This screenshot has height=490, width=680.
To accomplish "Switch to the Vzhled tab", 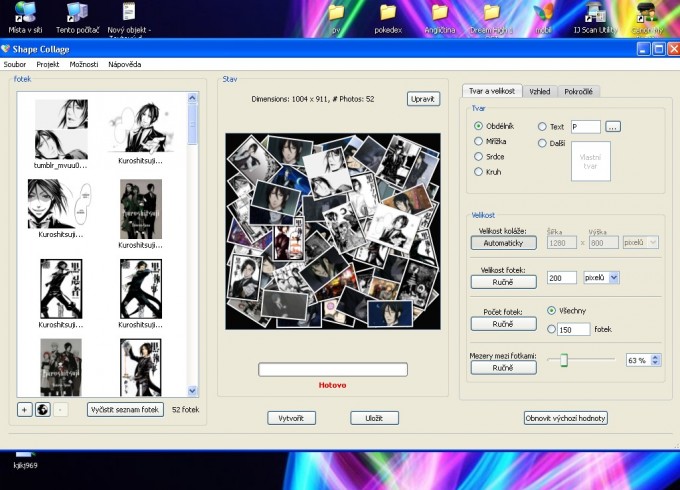I will [539, 91].
